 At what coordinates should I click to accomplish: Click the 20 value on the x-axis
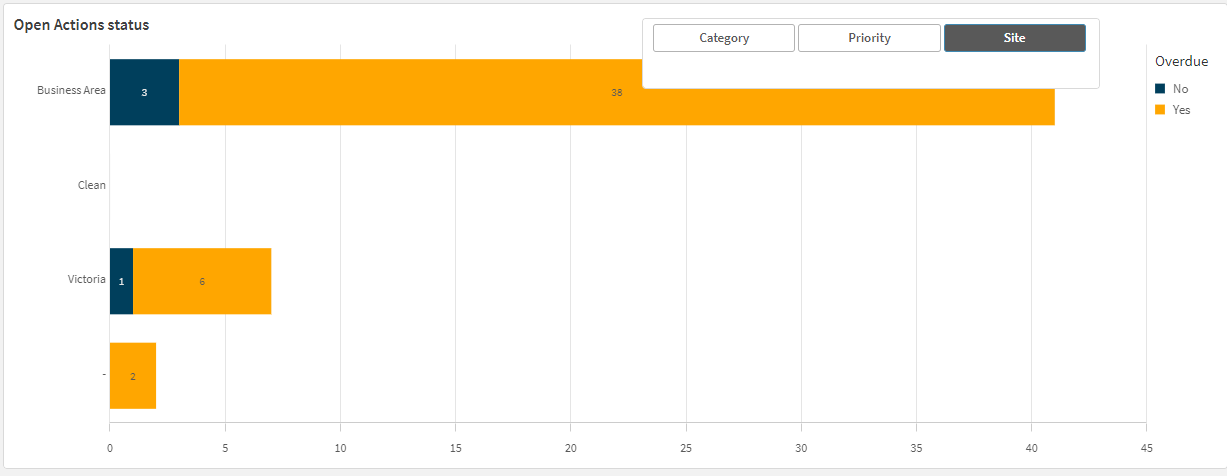tap(570, 448)
